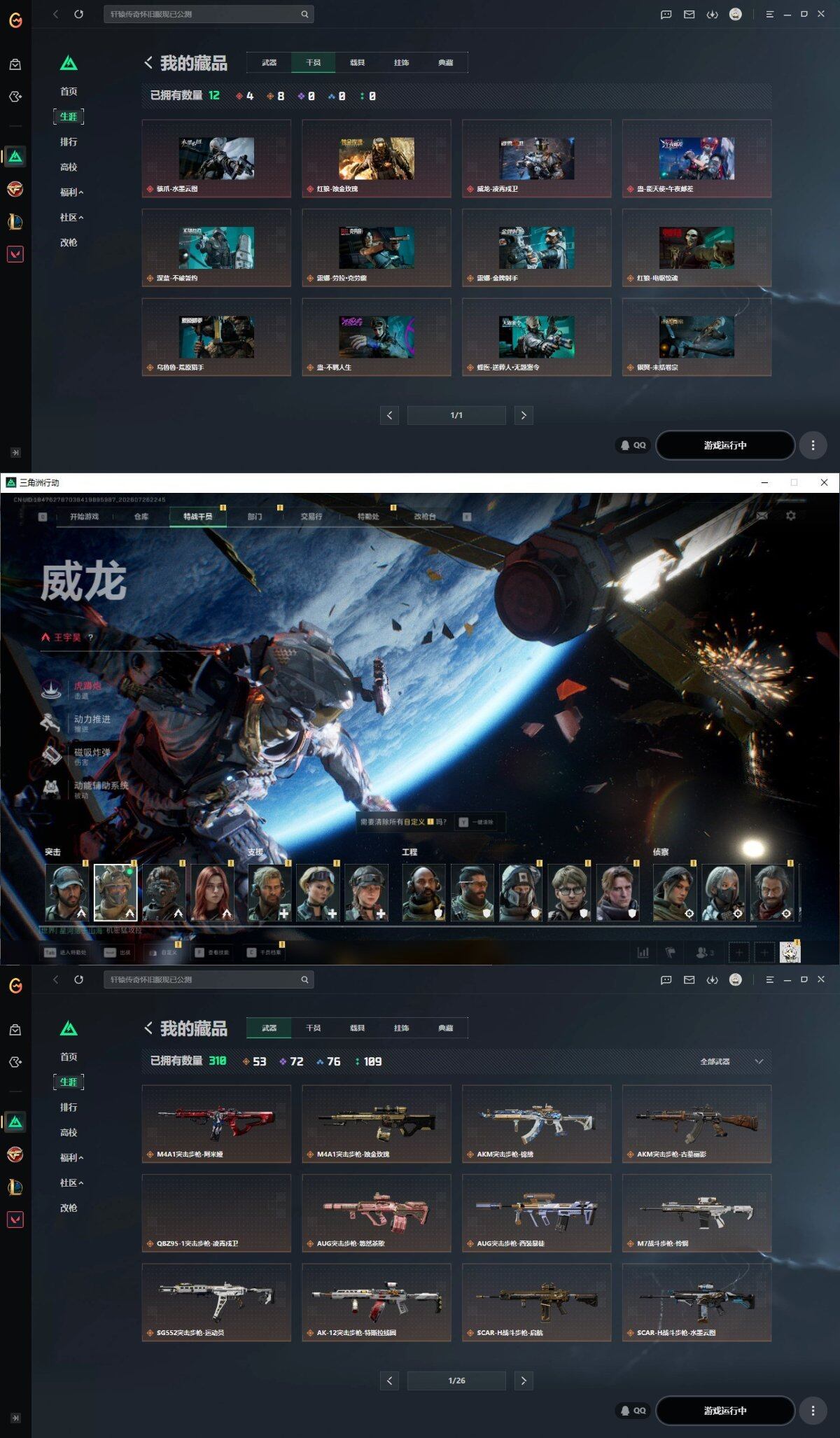840x1438 pixels.
Task: Select the red-haired operator portrait under 突击
Action: coord(213,893)
